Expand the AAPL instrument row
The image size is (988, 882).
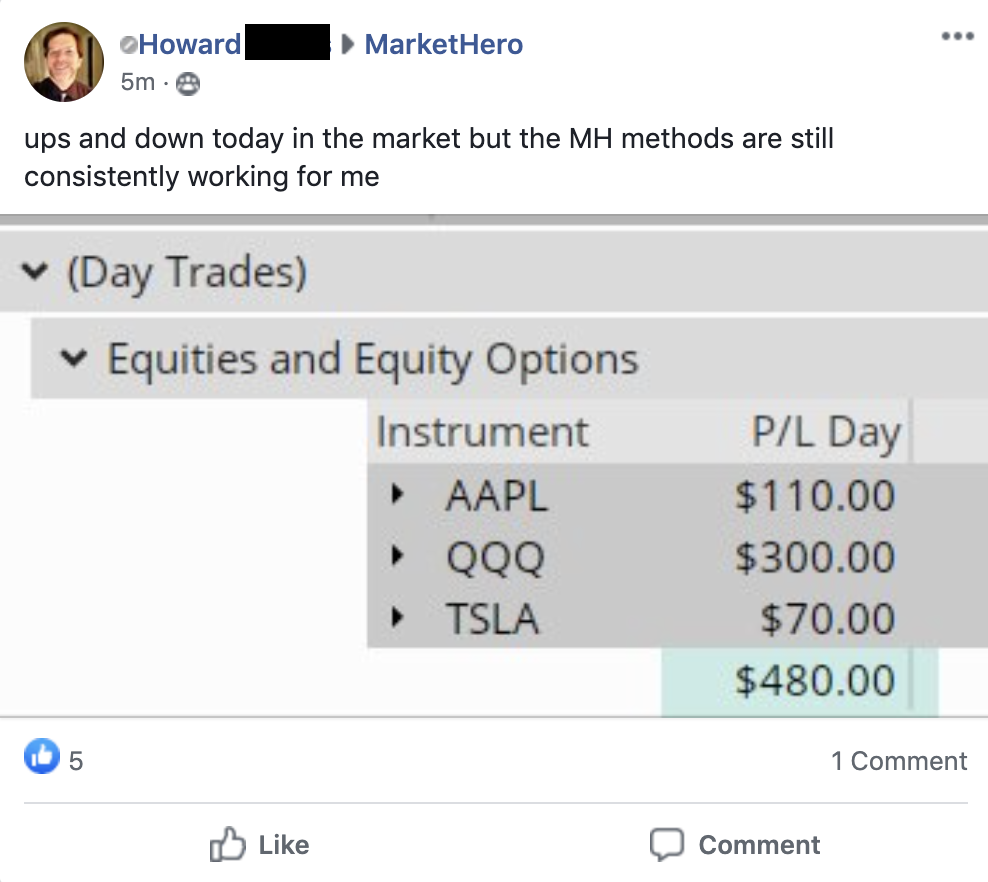[x=398, y=495]
